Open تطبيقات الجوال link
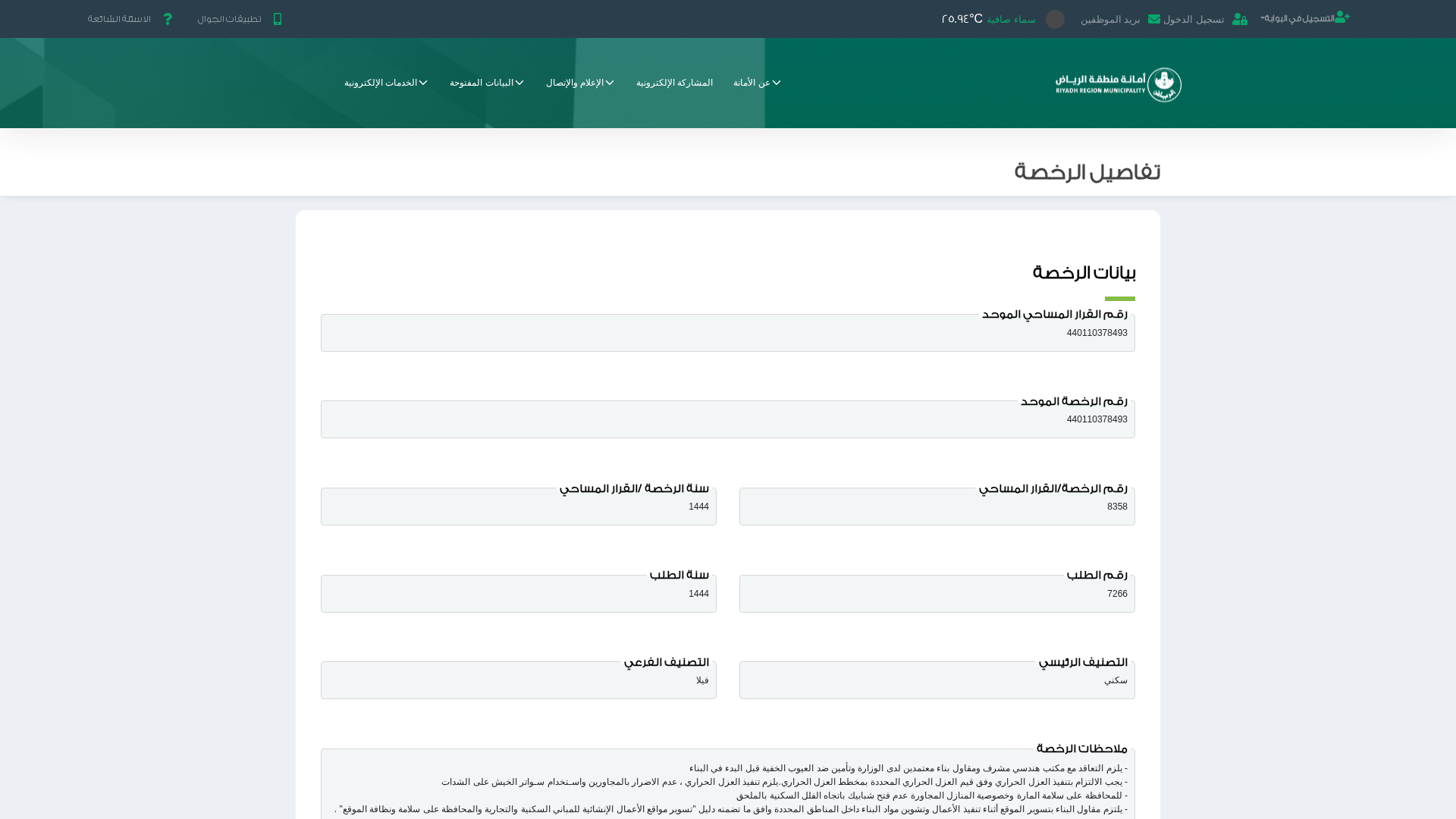This screenshot has width=1456, height=819. point(229,19)
